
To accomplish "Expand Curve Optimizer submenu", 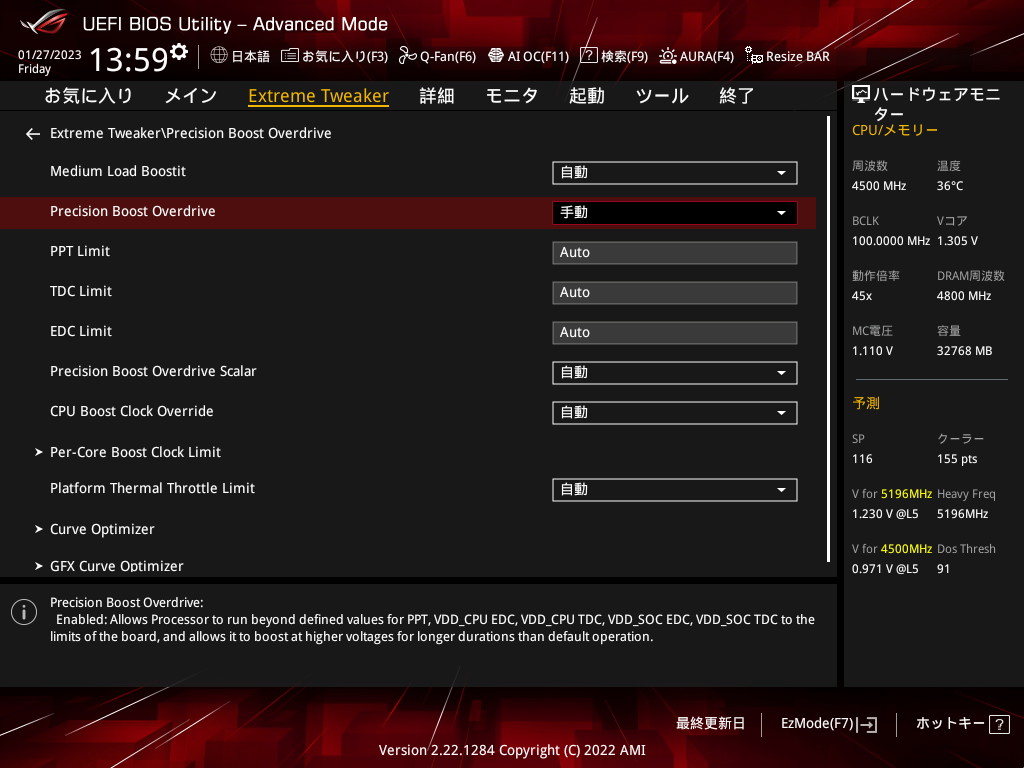I will (95, 529).
